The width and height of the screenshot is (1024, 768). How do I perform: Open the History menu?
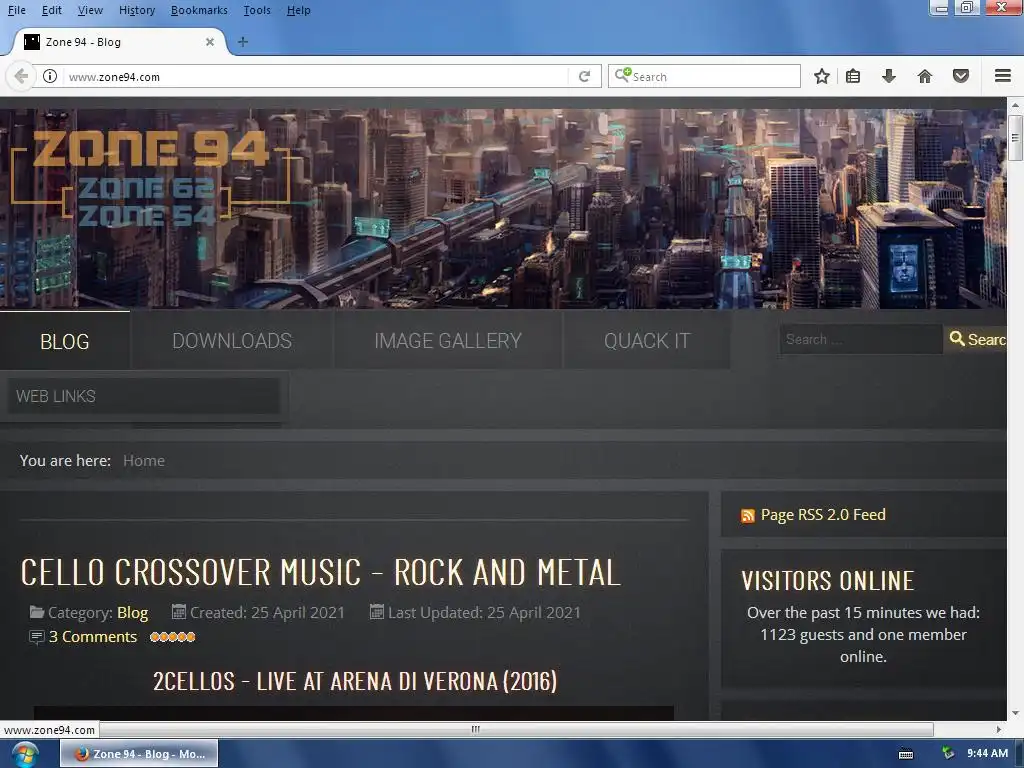[x=137, y=10]
